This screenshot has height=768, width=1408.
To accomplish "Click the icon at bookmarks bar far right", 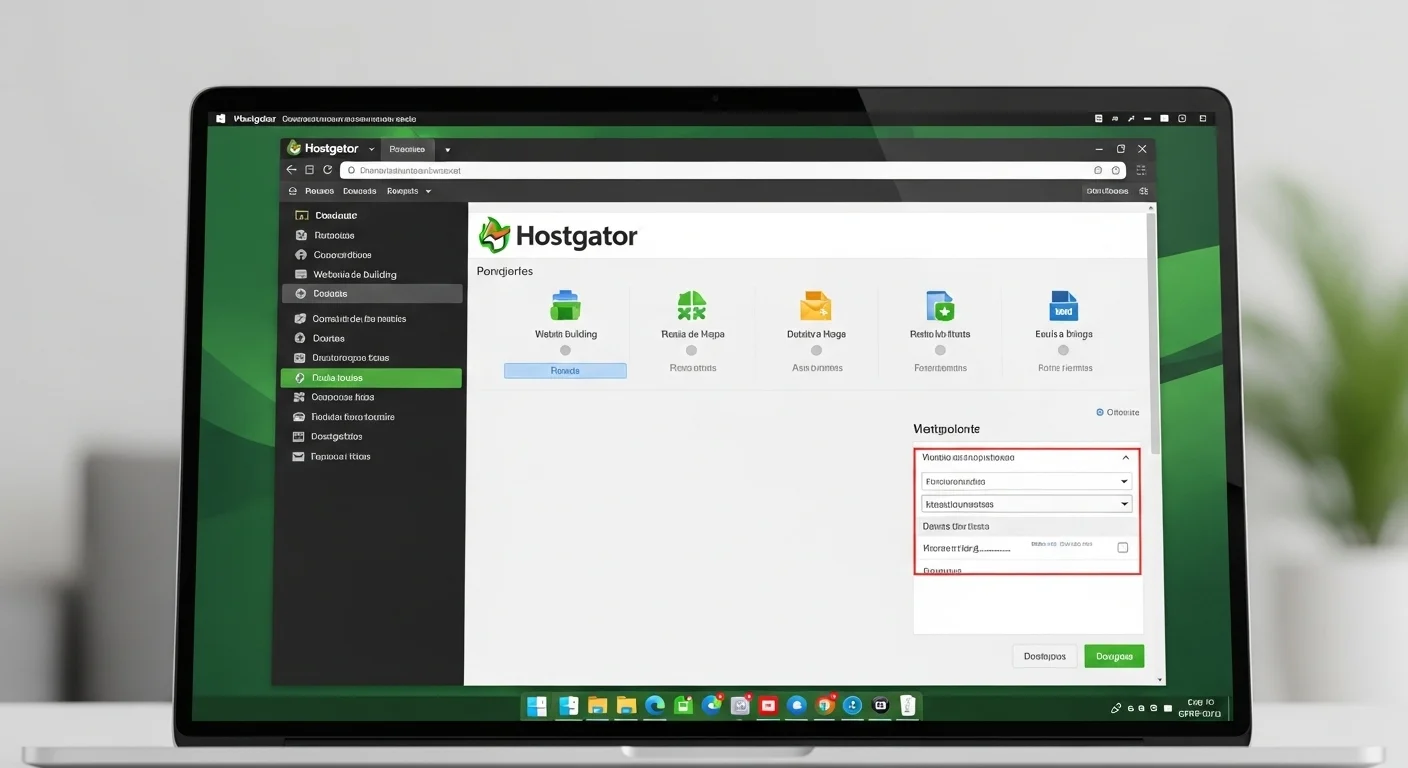I will (x=1144, y=191).
